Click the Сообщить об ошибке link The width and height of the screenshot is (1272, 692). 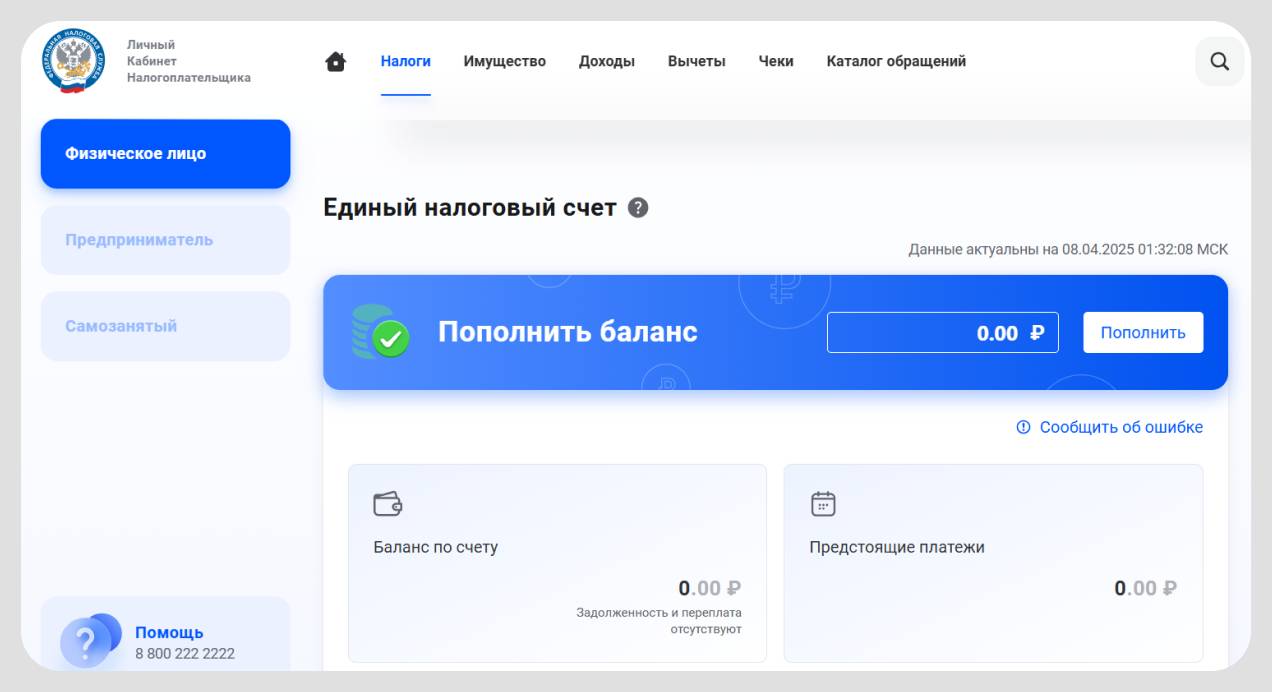pyautogui.click(x=1110, y=428)
